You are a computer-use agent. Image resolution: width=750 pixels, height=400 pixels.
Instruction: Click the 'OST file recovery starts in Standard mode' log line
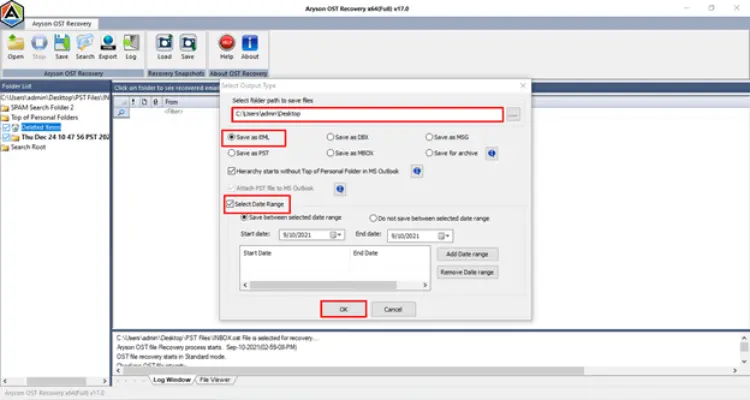pos(171,356)
